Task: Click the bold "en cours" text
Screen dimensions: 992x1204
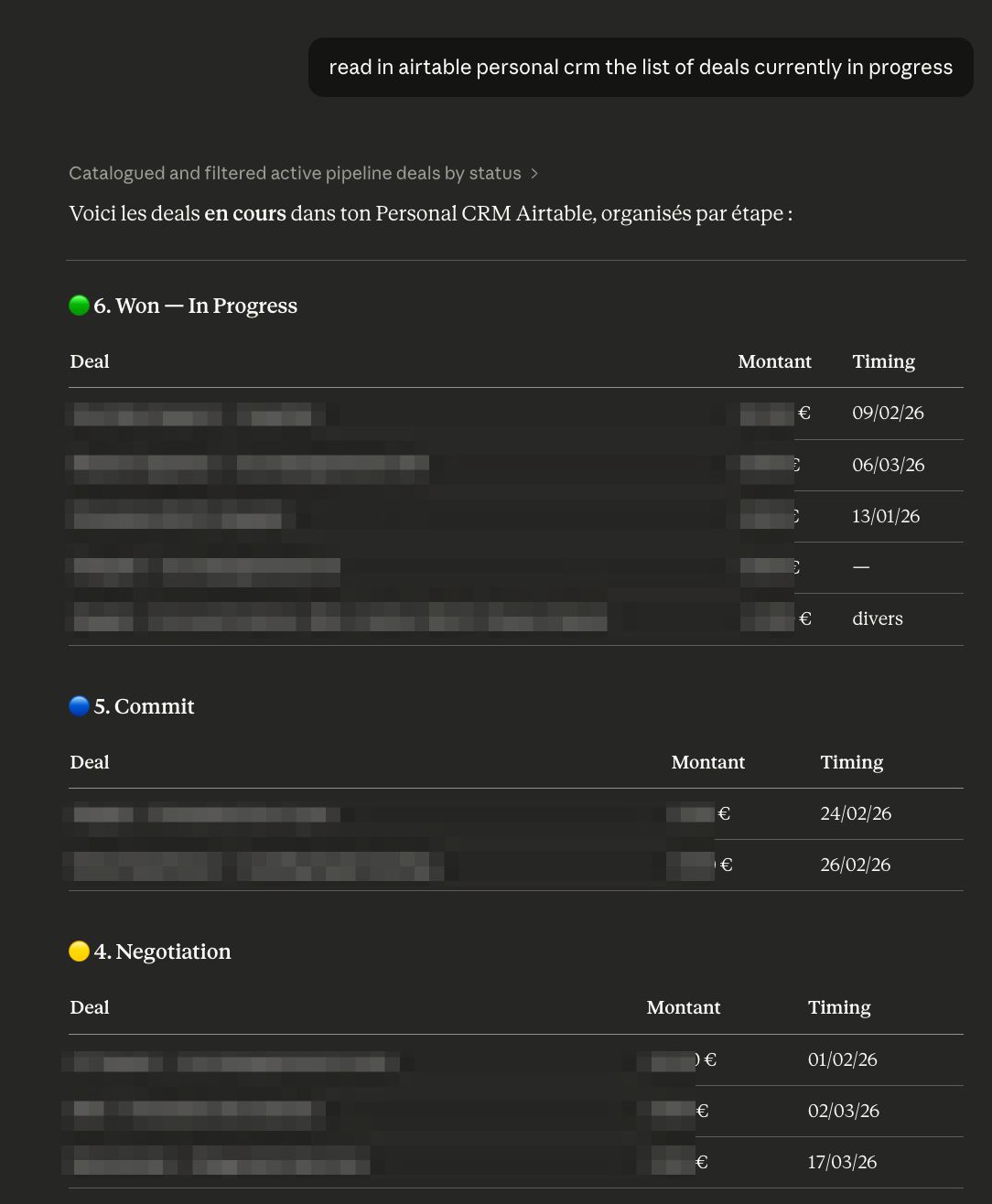Action: (x=245, y=214)
